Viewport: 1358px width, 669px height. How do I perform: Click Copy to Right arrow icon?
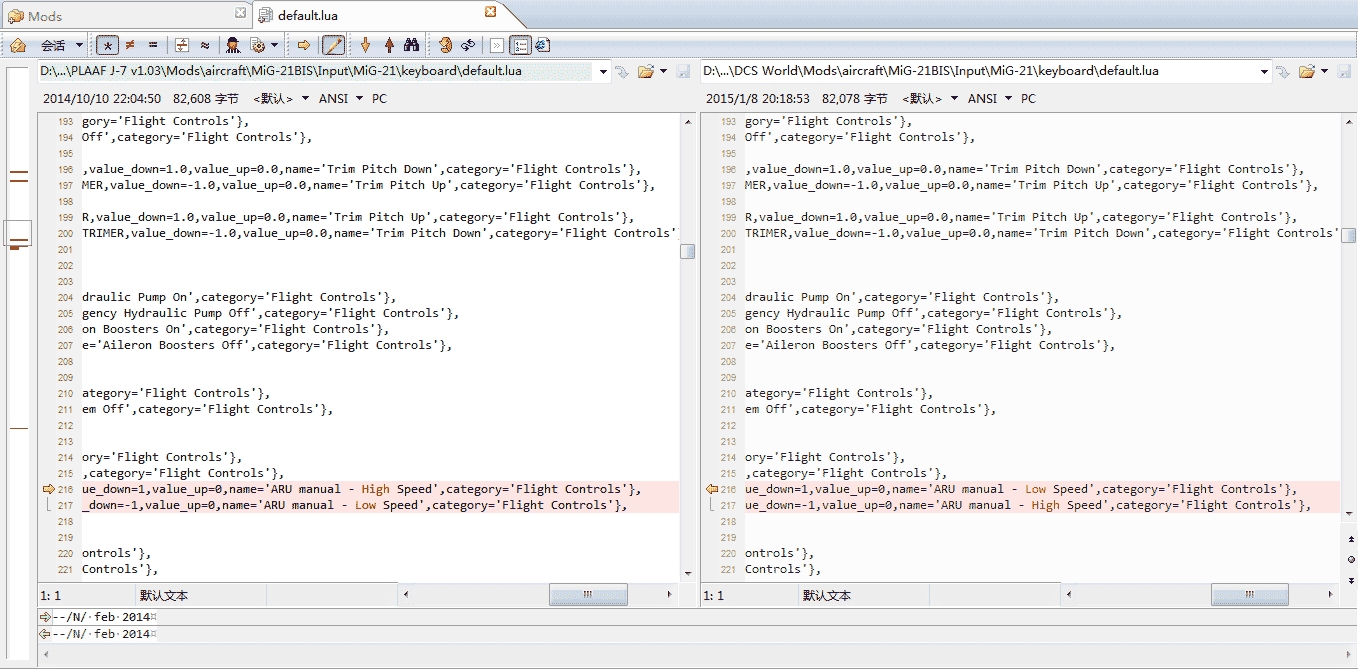click(304, 45)
